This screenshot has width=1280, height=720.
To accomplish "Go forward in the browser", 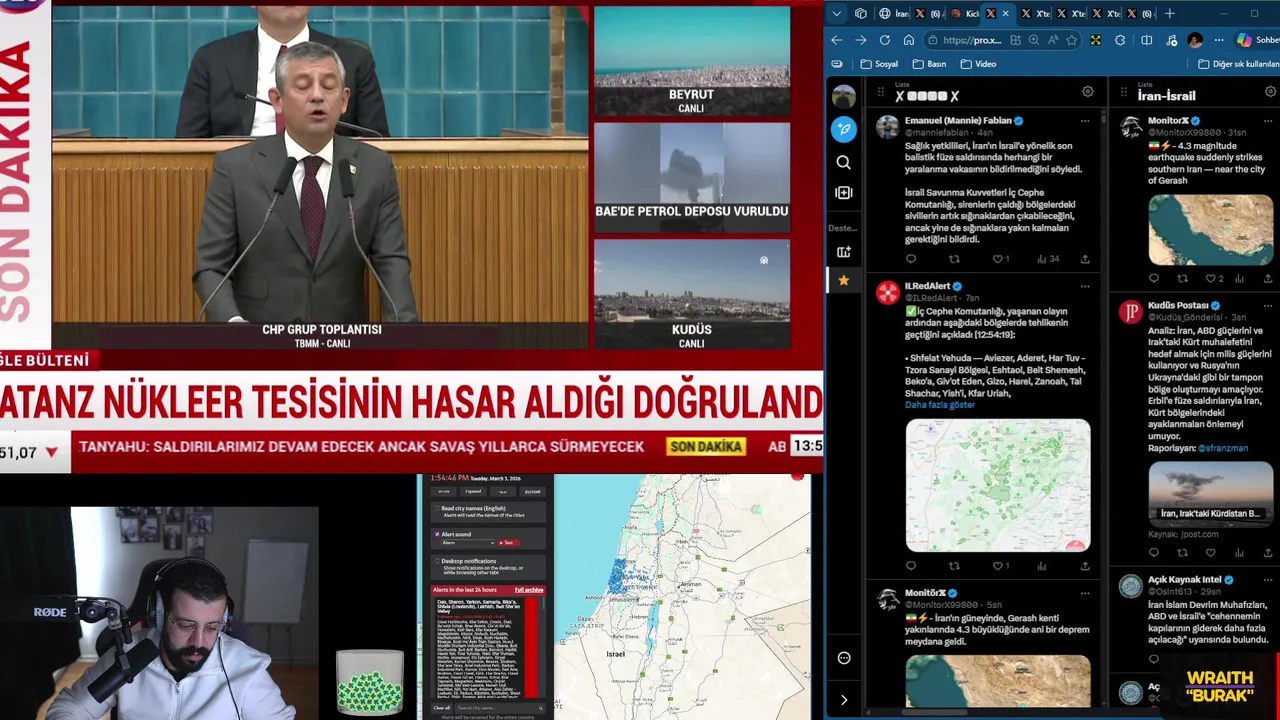I will 861,40.
